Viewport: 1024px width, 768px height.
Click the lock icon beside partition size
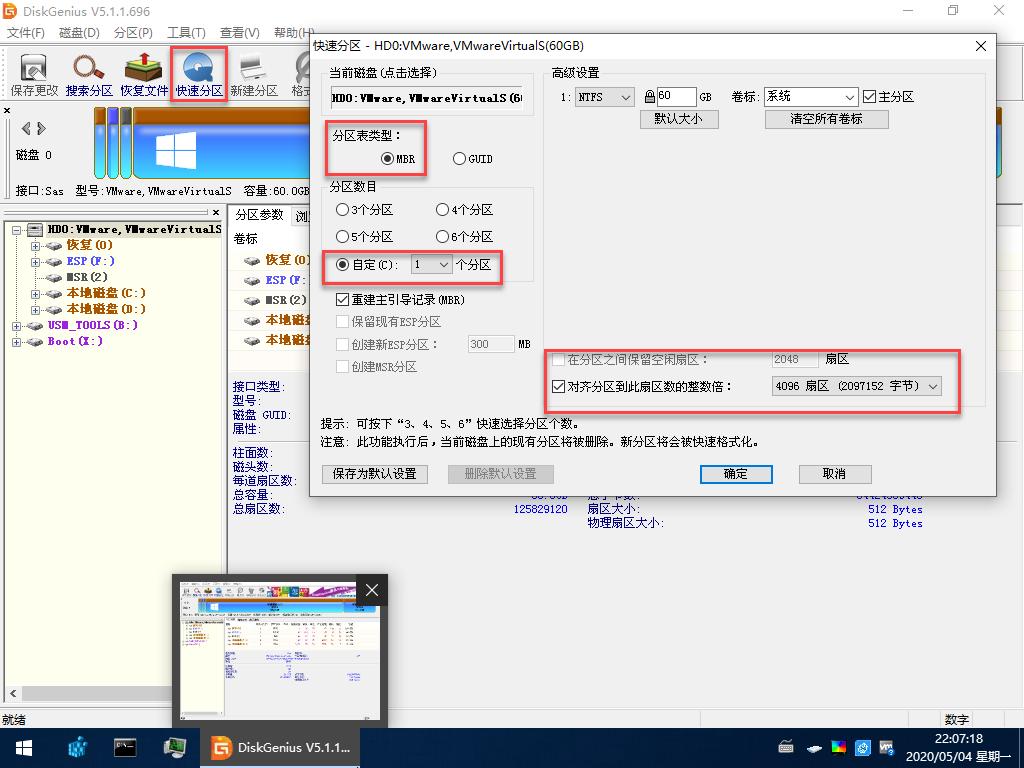point(648,96)
